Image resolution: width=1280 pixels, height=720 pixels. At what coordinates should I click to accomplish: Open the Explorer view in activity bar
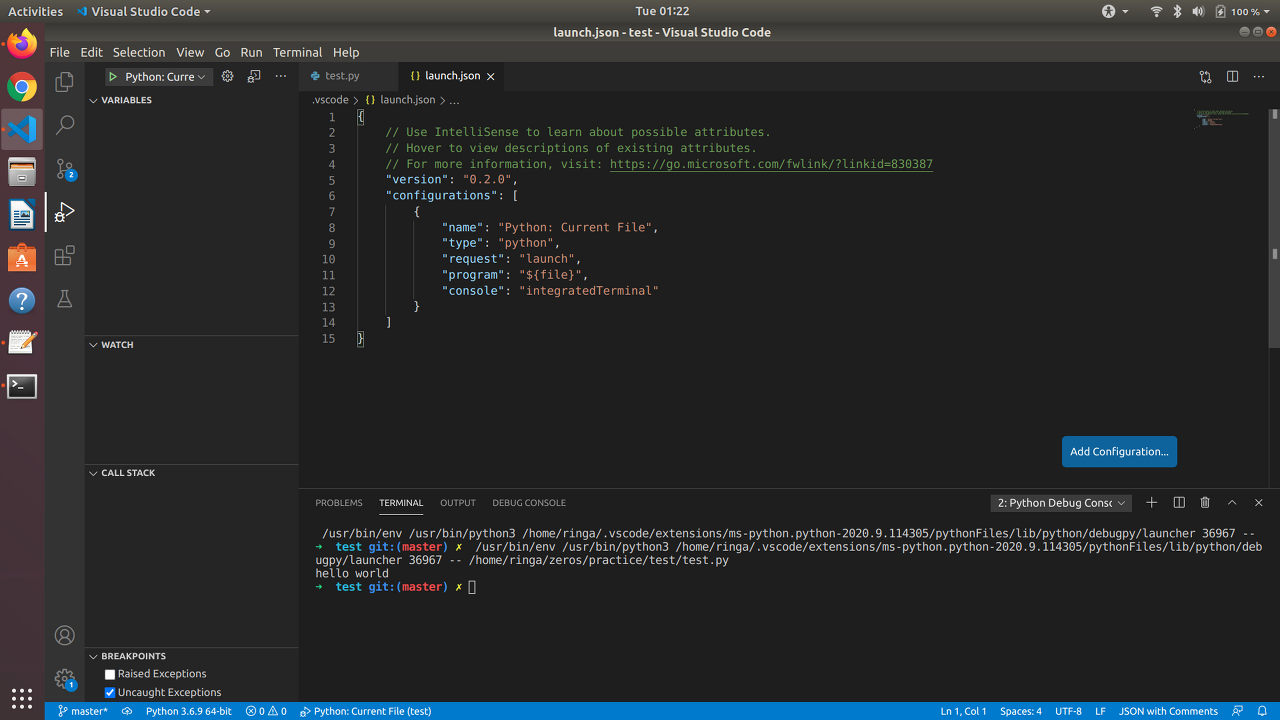tap(65, 82)
